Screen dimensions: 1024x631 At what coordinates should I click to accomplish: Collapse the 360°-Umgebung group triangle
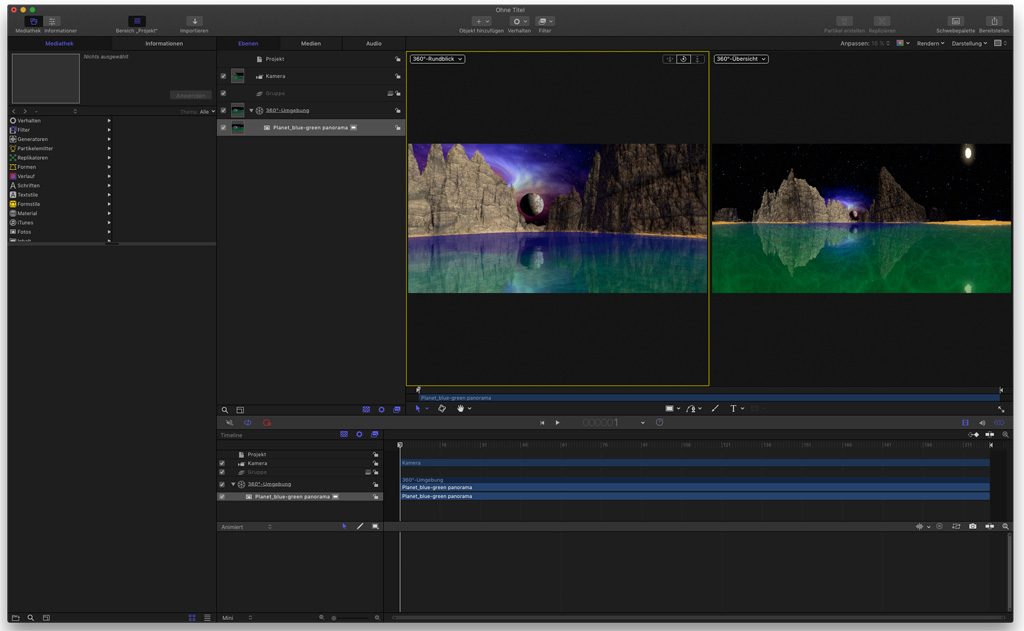[x=251, y=110]
